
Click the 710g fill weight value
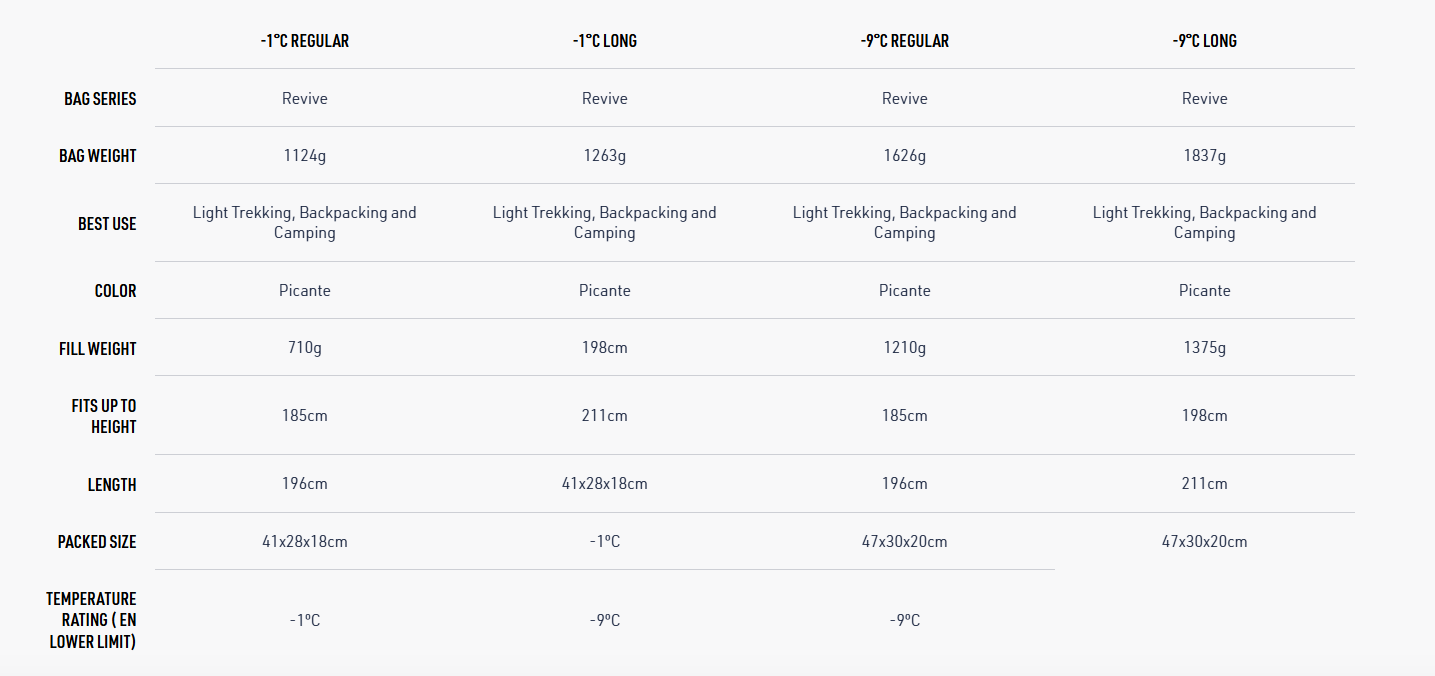click(304, 348)
